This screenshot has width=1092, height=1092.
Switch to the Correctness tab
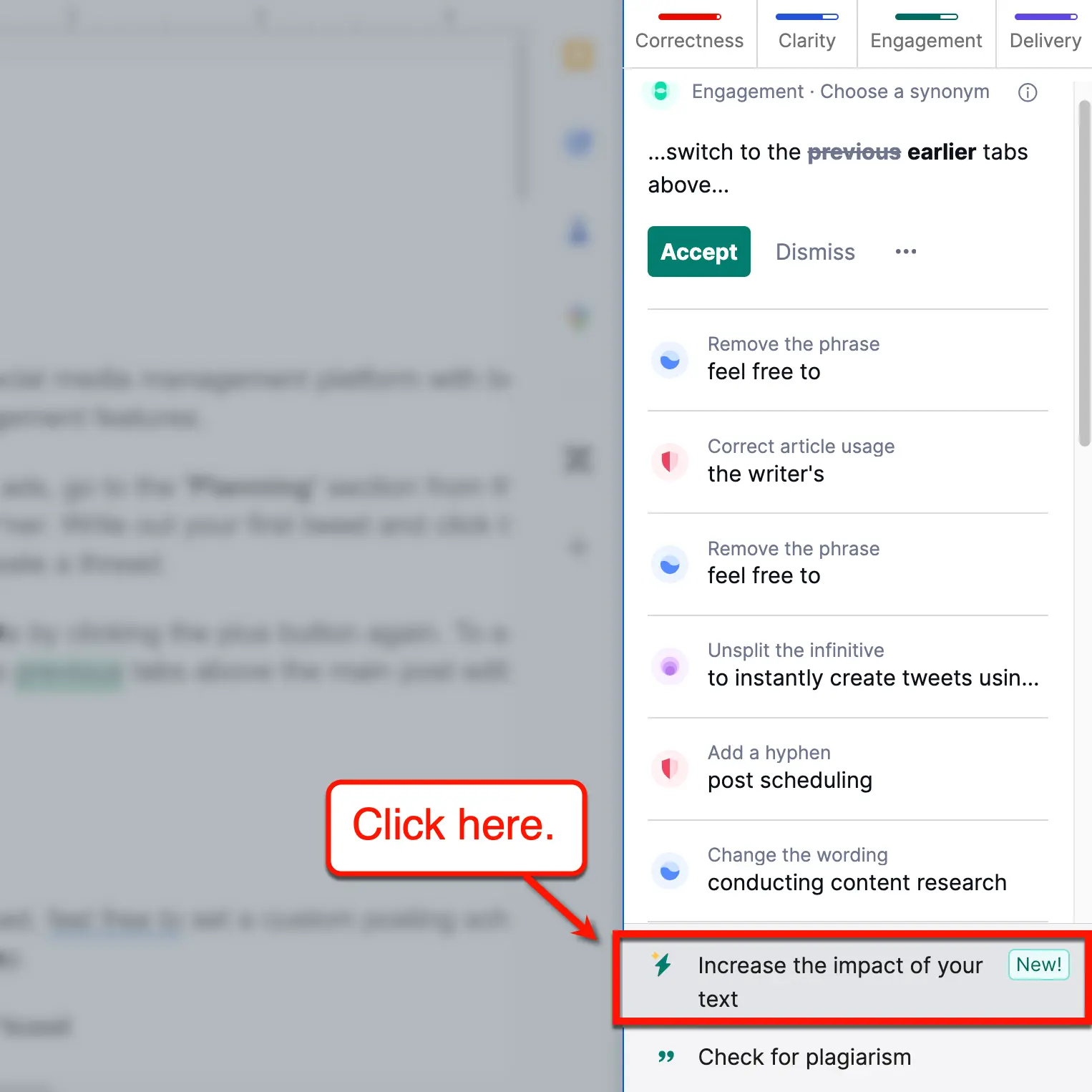pos(689,41)
